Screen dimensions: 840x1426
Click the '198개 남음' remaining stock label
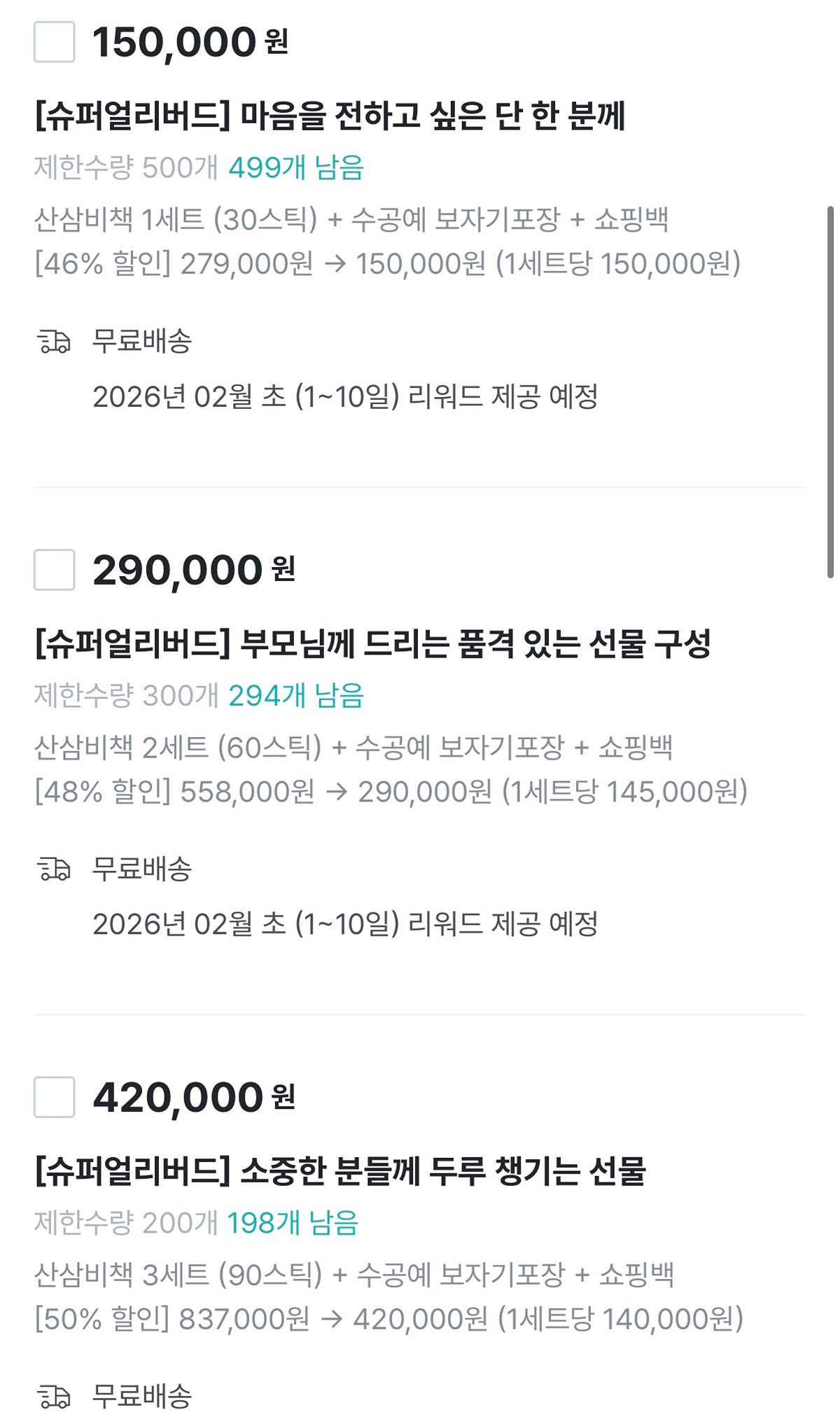[293, 1223]
